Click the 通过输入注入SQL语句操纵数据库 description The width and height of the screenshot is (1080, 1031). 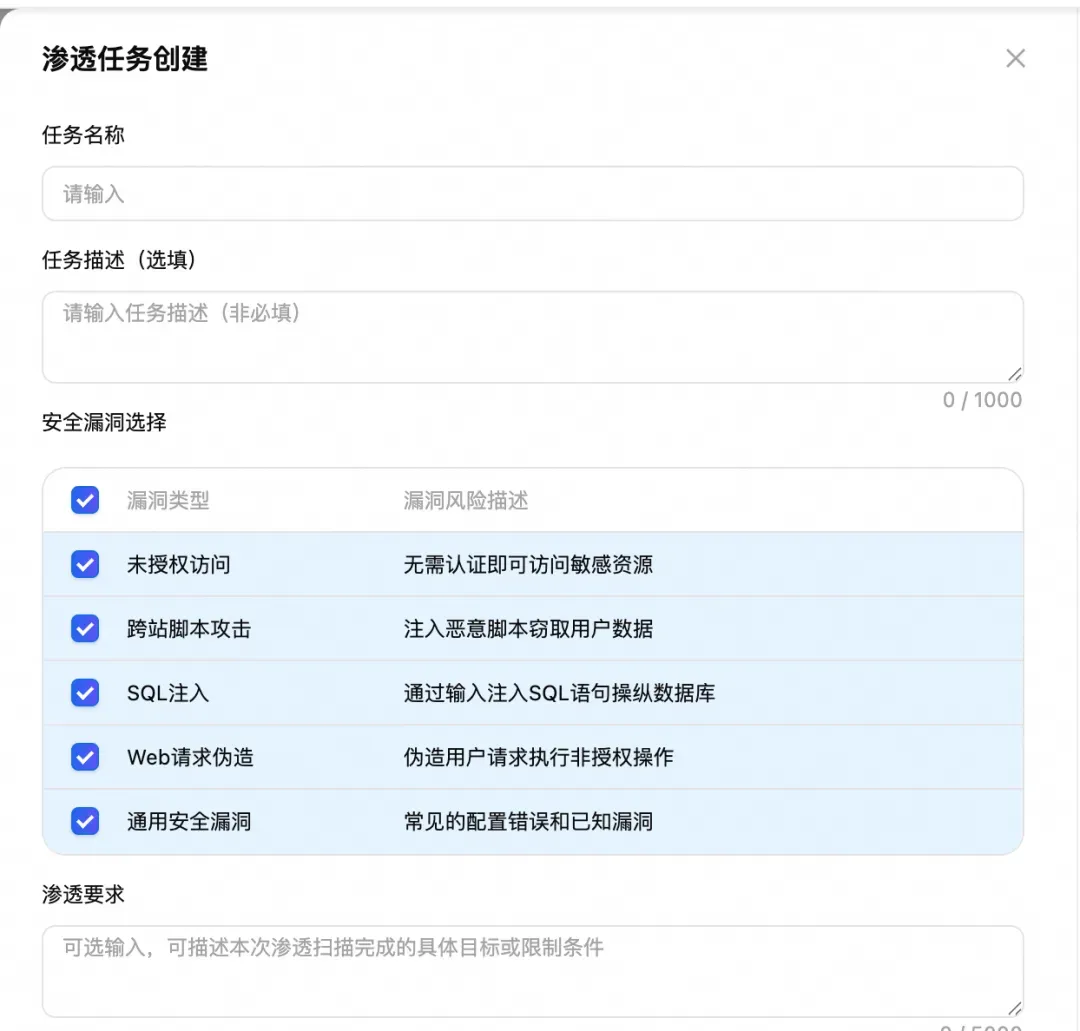559,693
